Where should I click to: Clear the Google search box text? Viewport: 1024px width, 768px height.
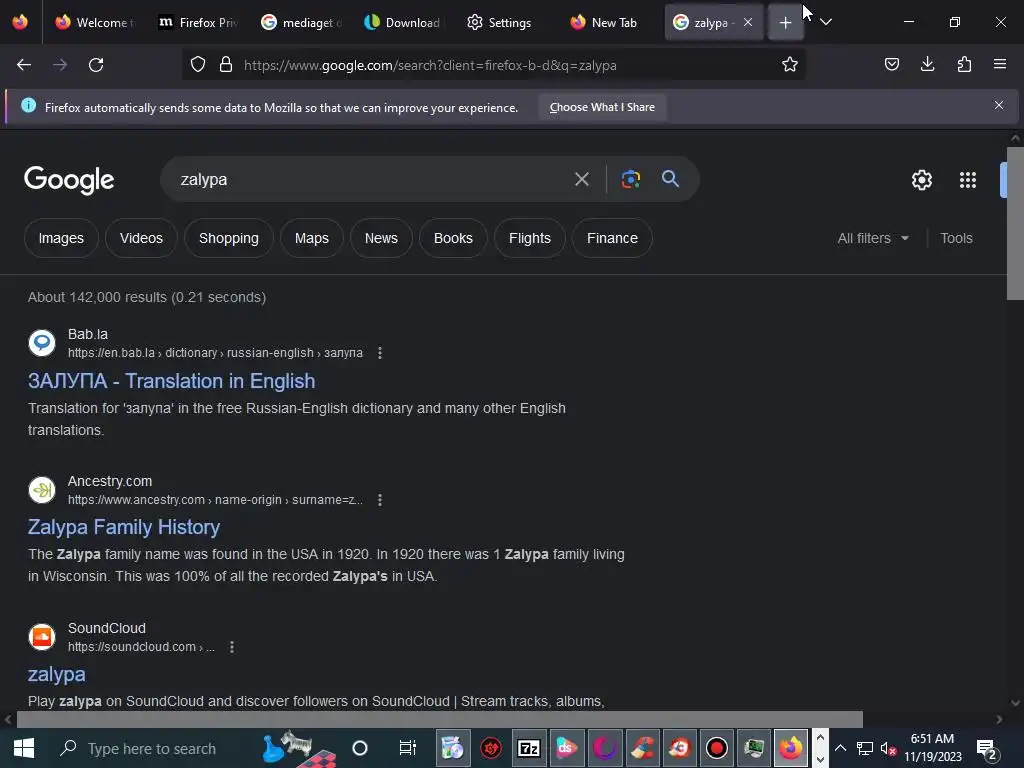pyautogui.click(x=581, y=179)
